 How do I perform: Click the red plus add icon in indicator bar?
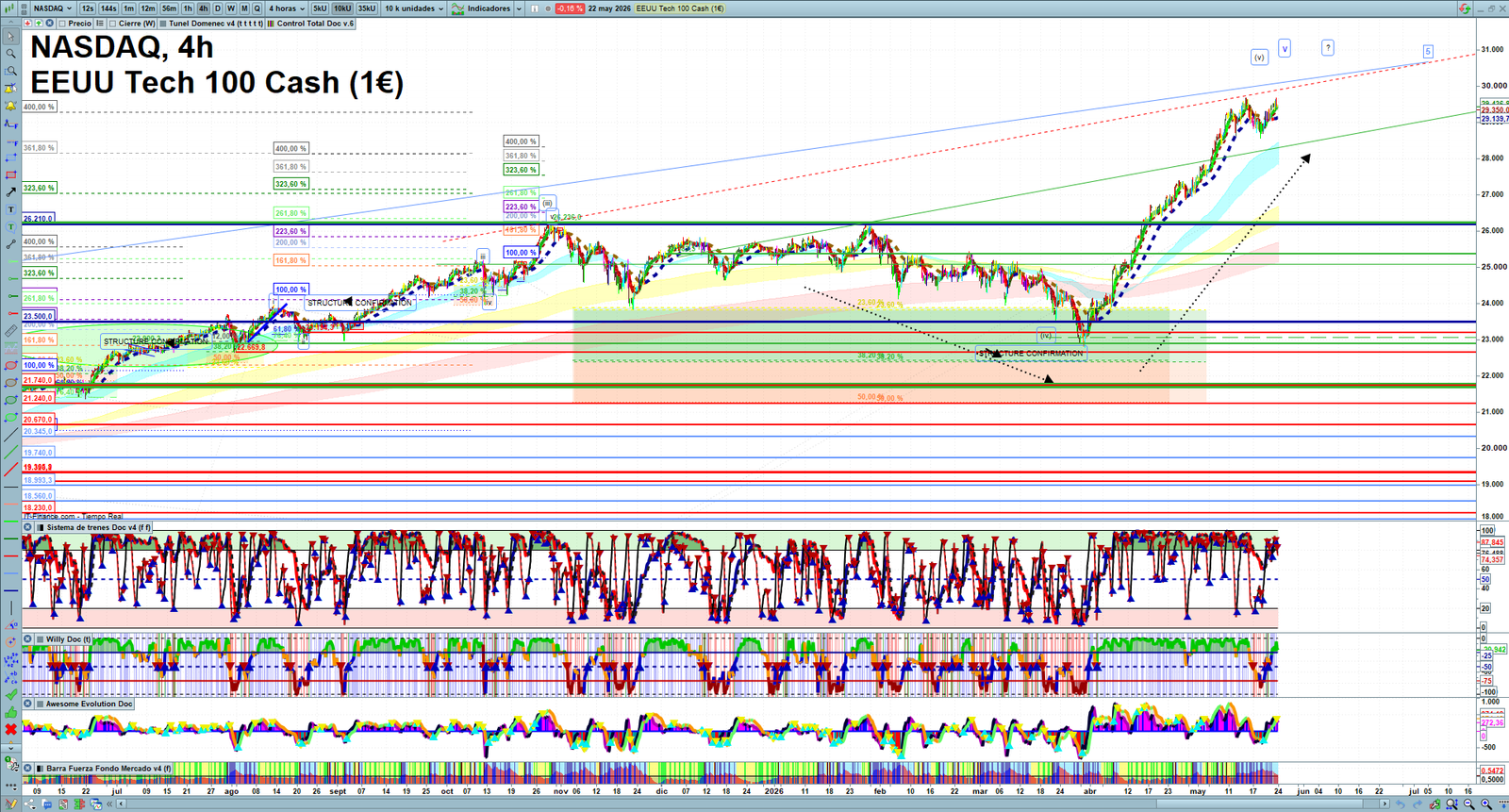27,24
